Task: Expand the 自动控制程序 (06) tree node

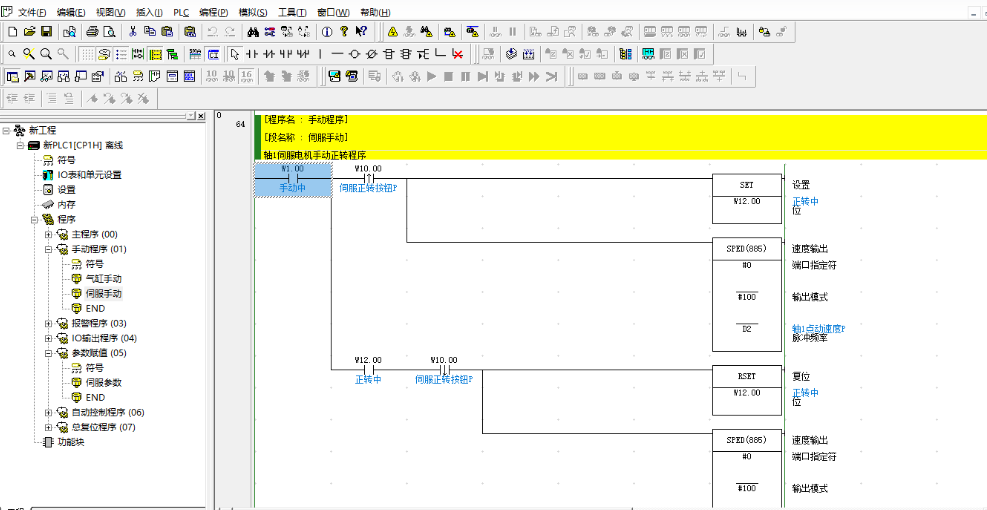Action: tap(49, 412)
